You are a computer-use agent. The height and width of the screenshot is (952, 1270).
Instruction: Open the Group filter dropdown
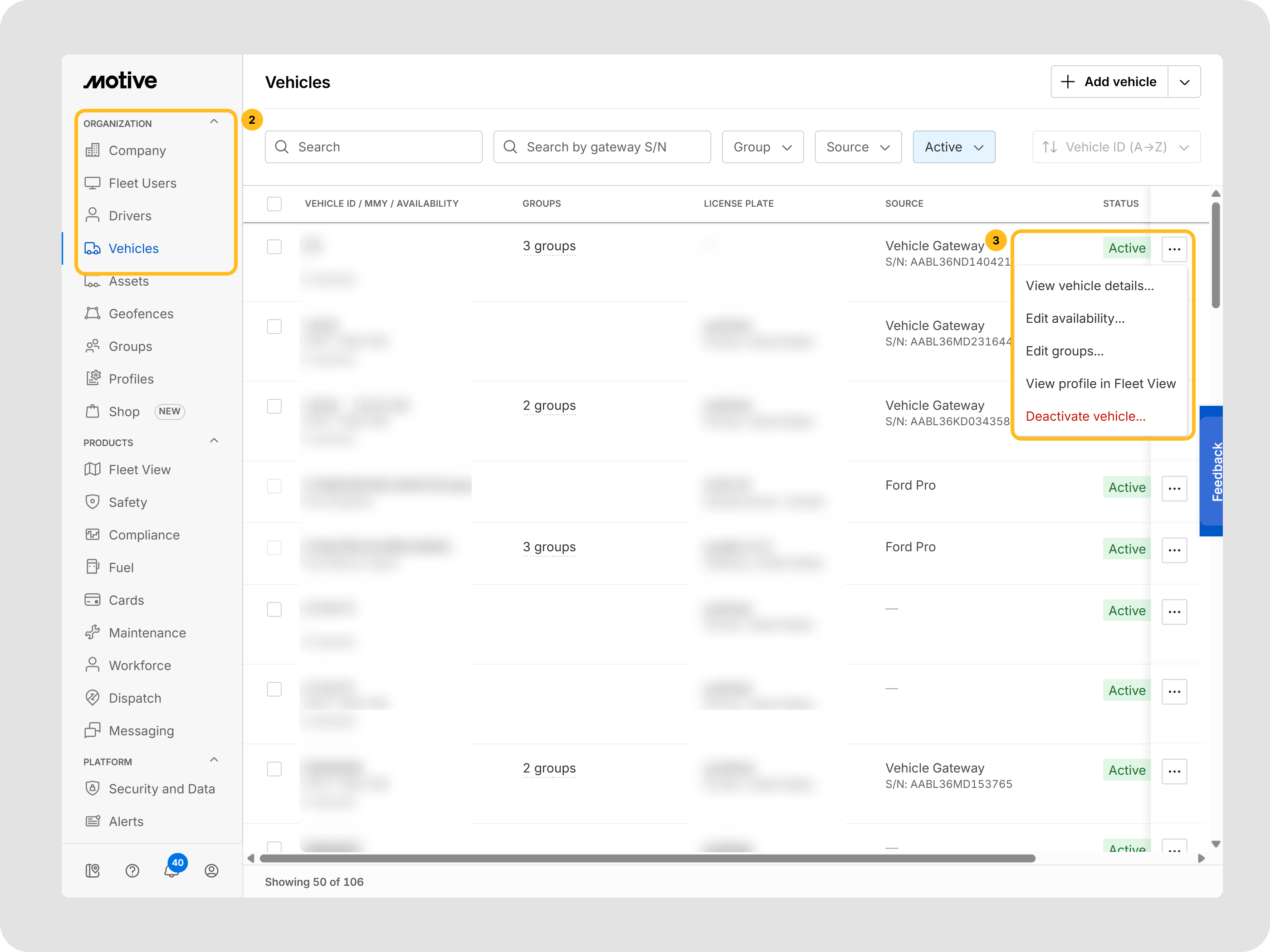(762, 147)
